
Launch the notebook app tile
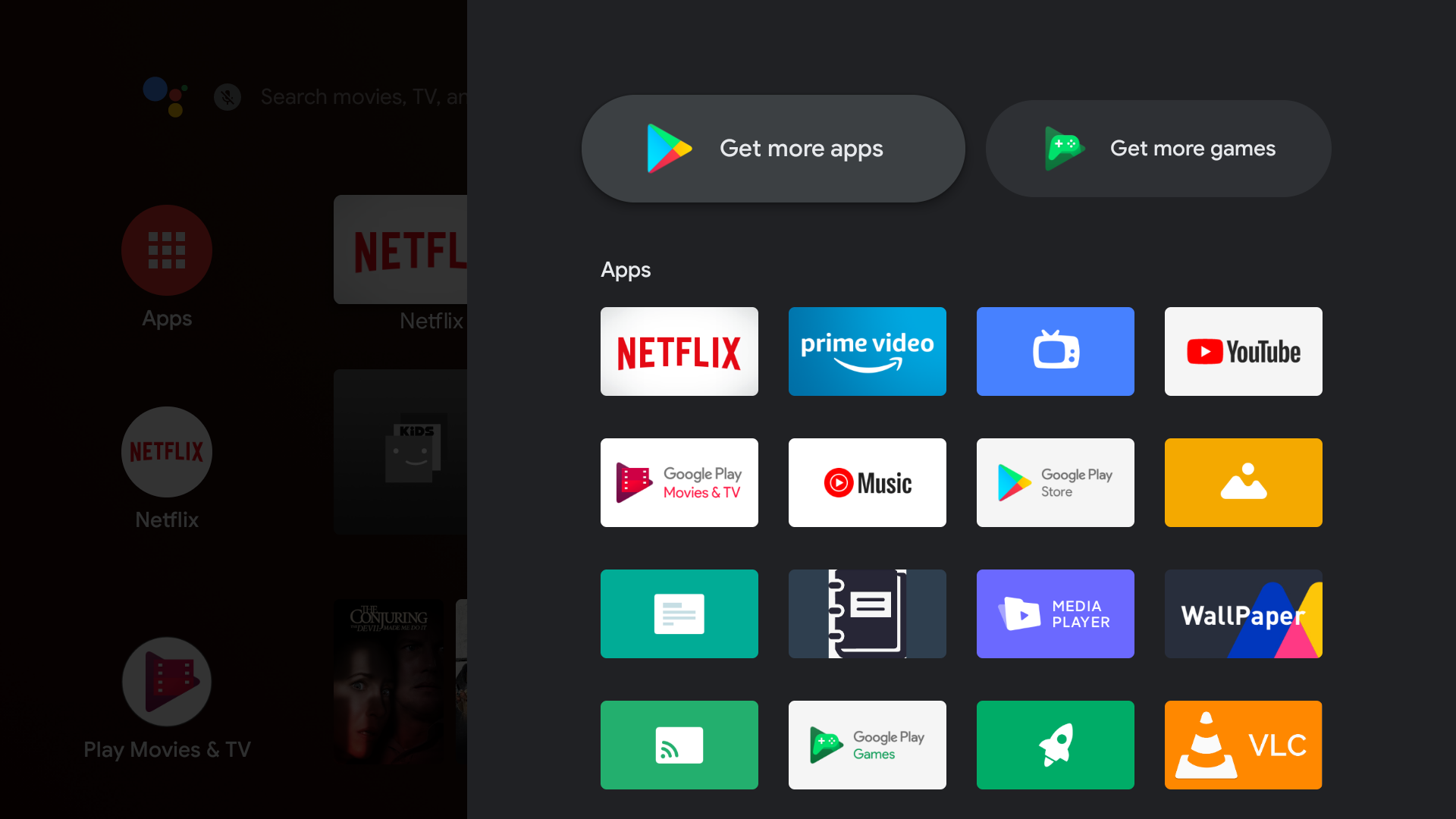pos(867,613)
